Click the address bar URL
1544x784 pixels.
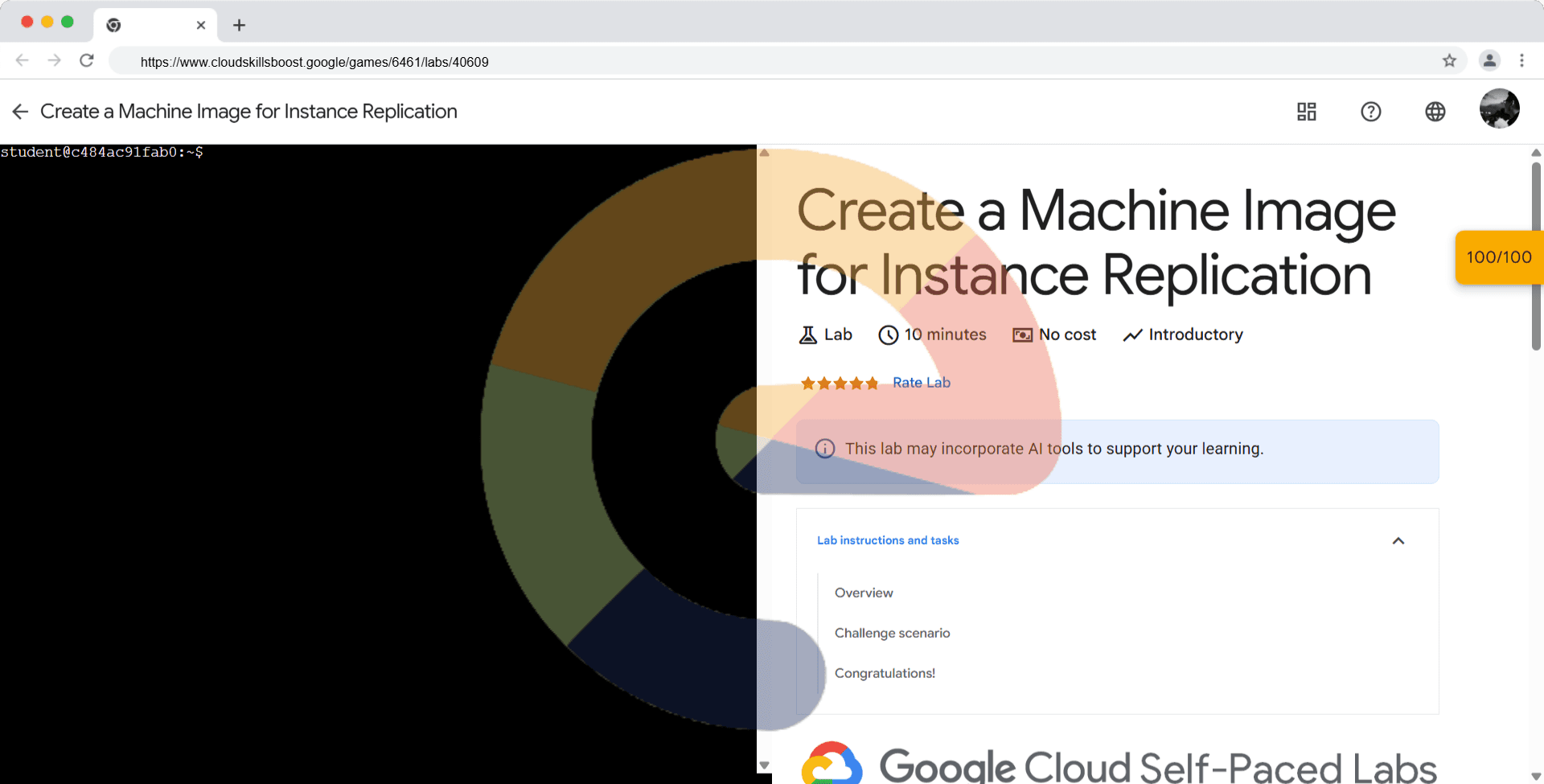(314, 62)
